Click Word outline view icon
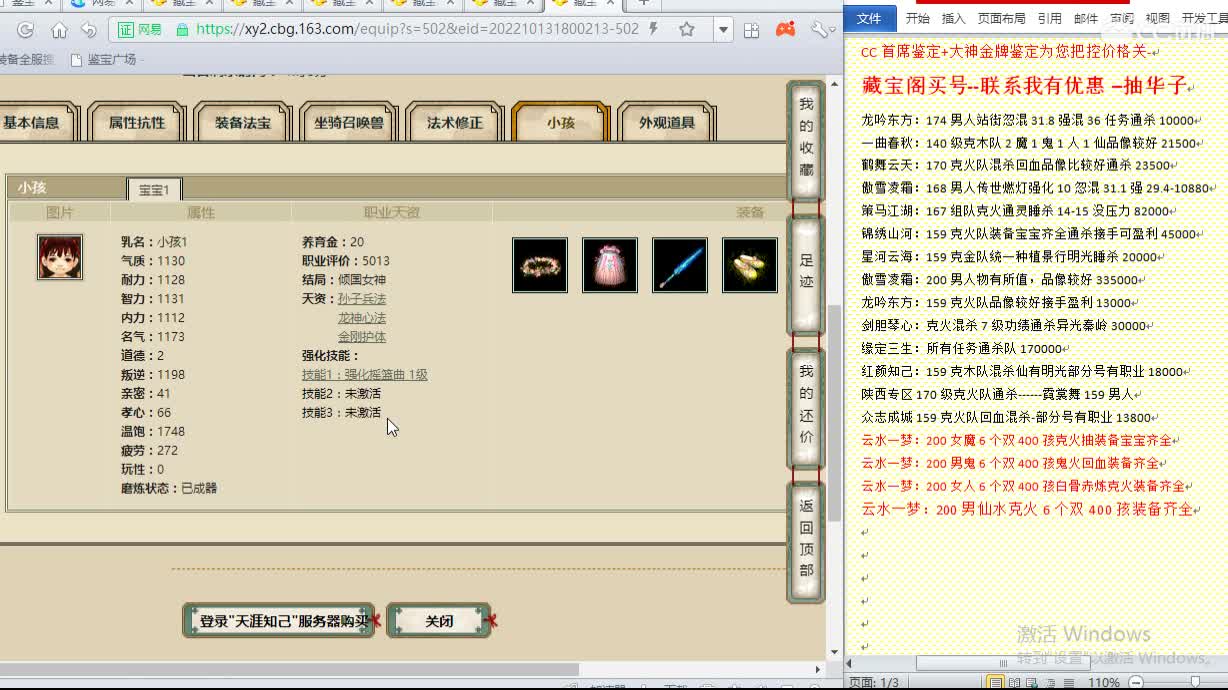Image resolution: width=1228 pixels, height=690 pixels. [1048, 682]
